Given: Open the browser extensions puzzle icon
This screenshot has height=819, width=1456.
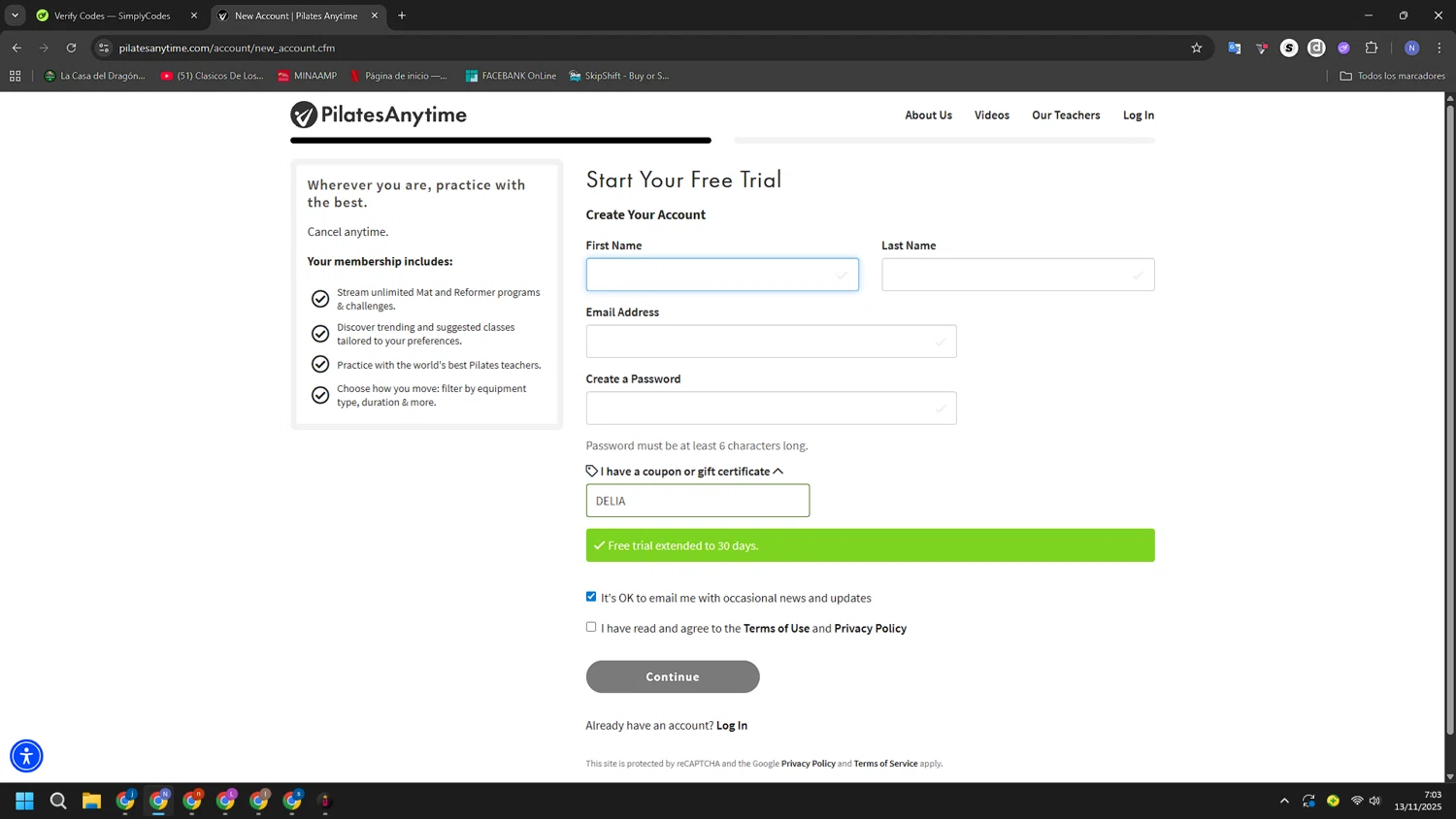Looking at the screenshot, I should 1372,48.
